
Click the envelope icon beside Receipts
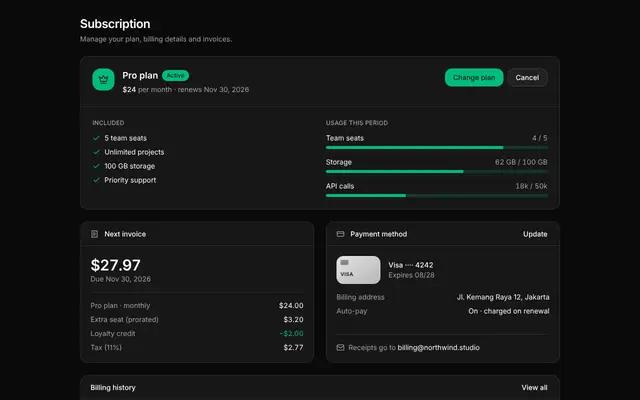click(x=340, y=347)
